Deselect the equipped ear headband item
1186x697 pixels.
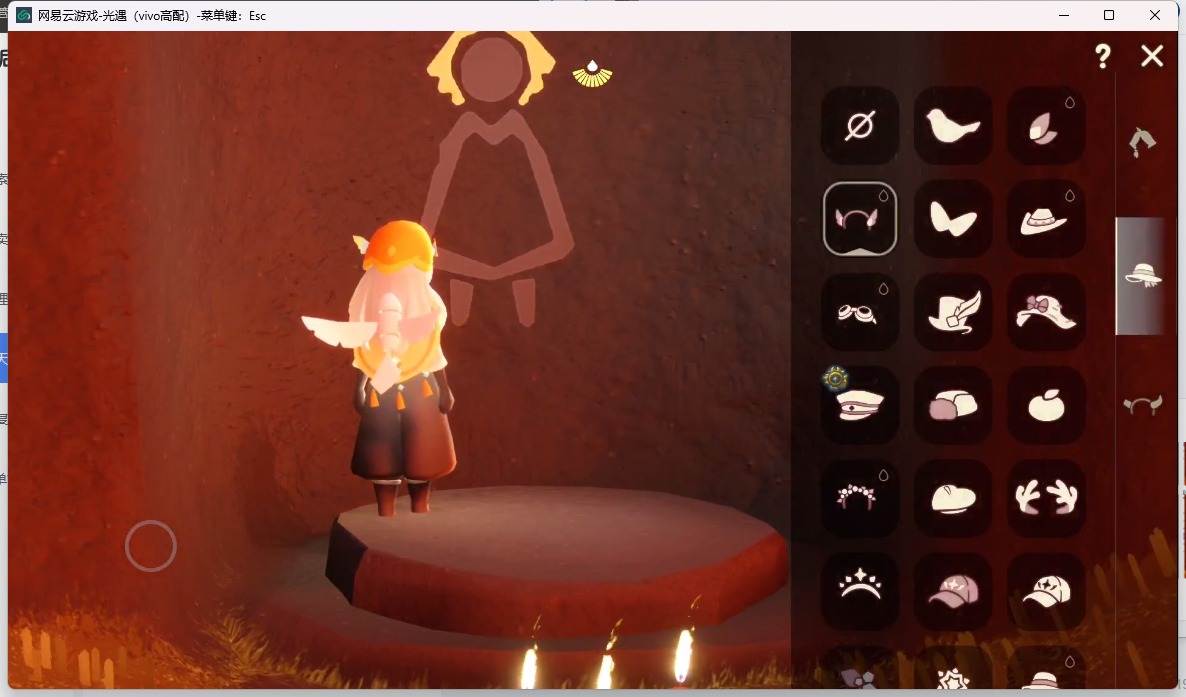(860, 219)
